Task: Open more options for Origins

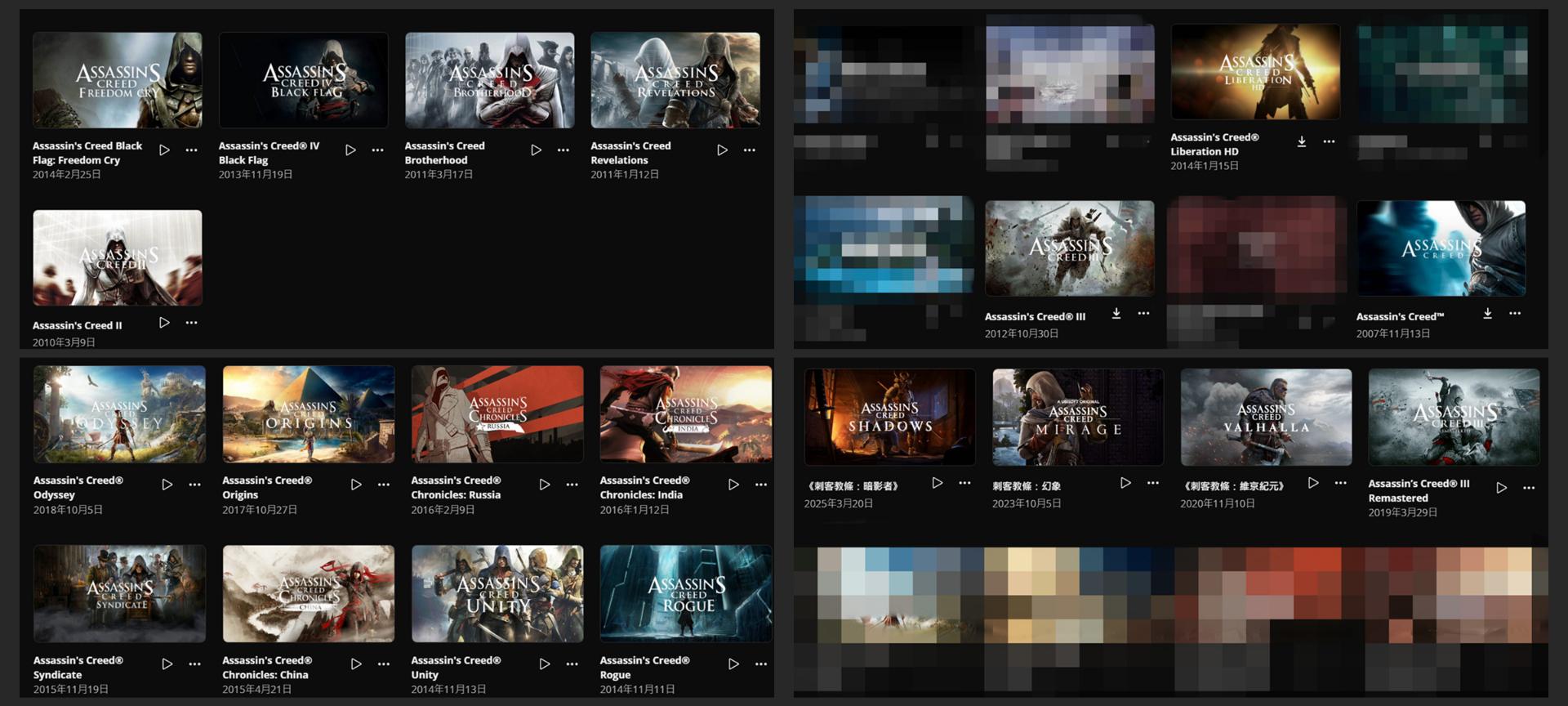Action: click(x=384, y=485)
